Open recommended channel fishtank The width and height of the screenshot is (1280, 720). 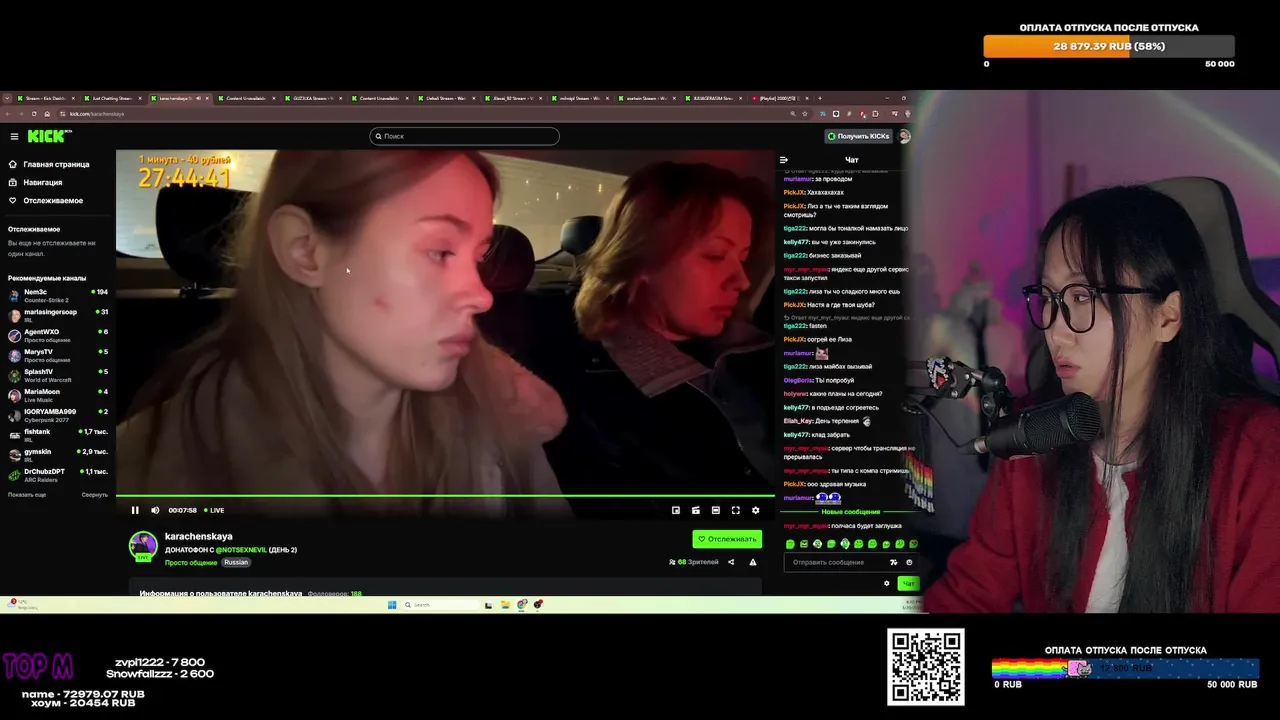point(58,435)
